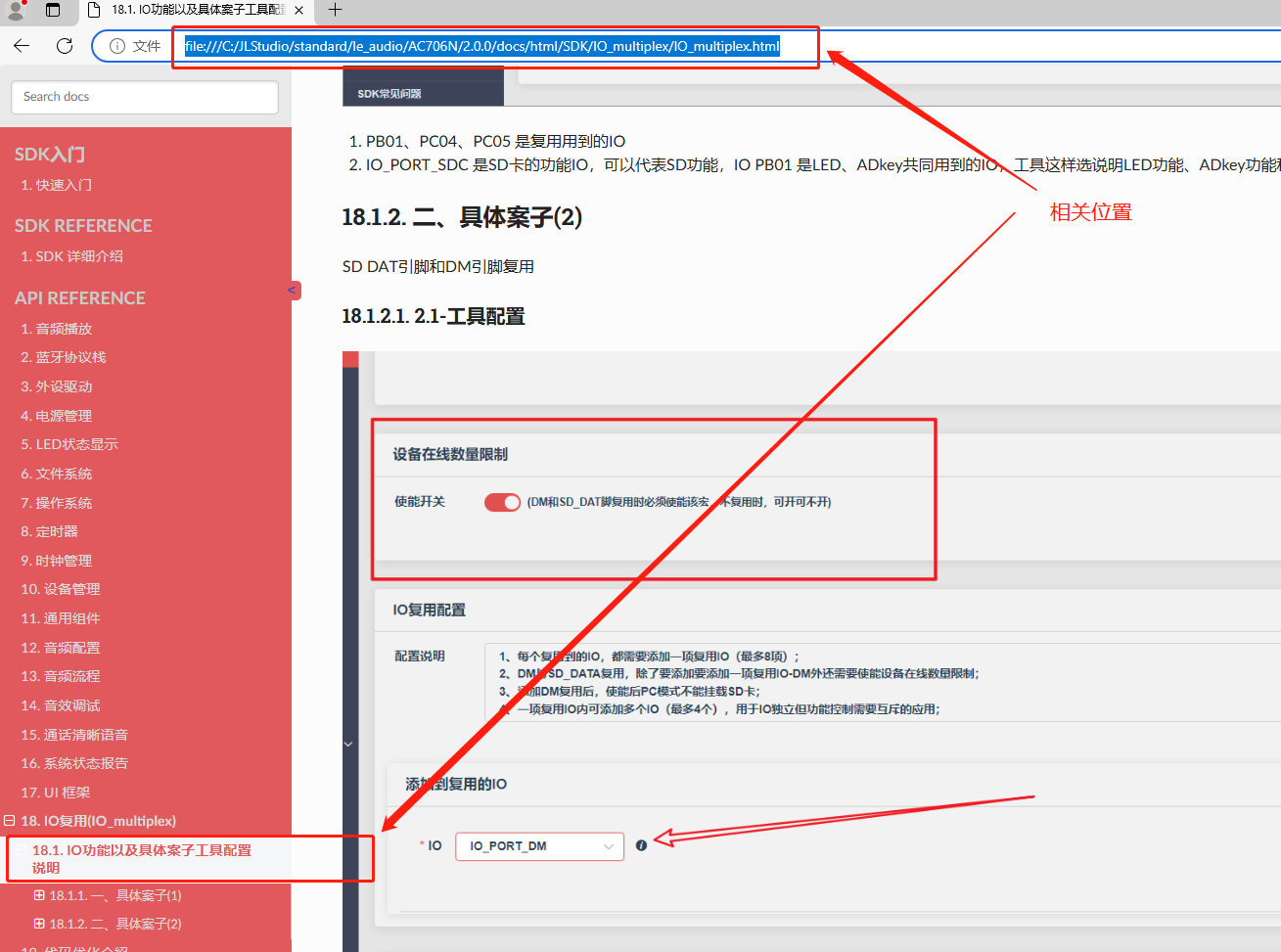Expand the 18.1.2. 二、具体案子(2) node
Viewport: 1281px width, 952px height.
[39, 924]
